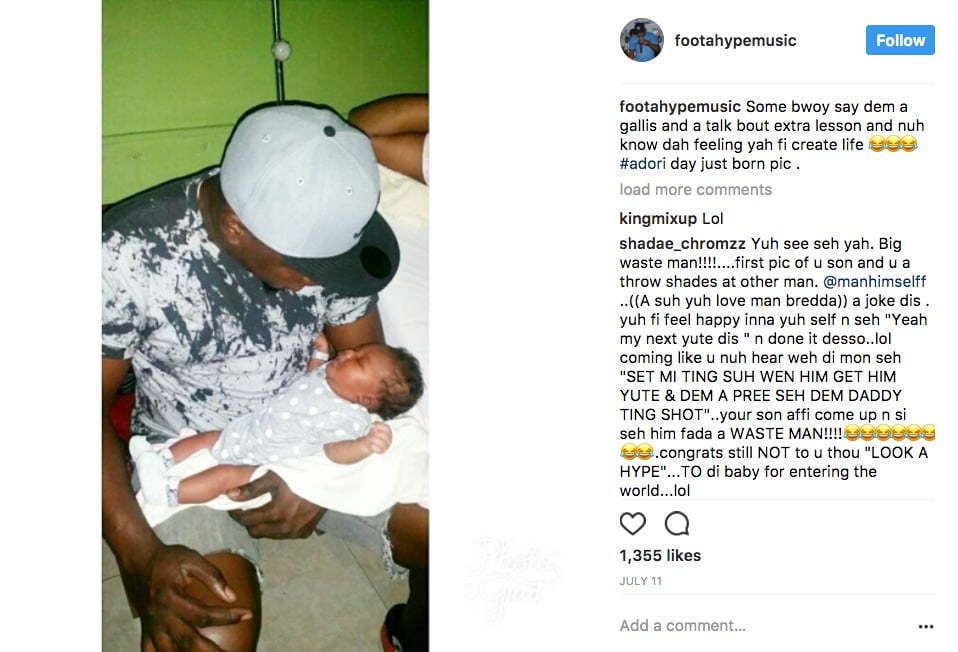Open the @manhimselff mention

click(874, 282)
